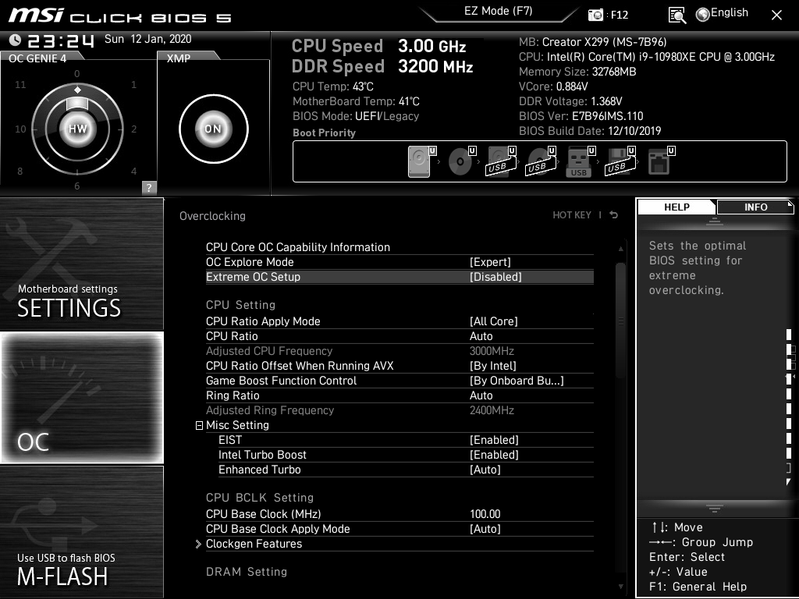Screen dimensions: 799x599
Task: Expand the Clockgen Features submenu
Action: [400, 543]
